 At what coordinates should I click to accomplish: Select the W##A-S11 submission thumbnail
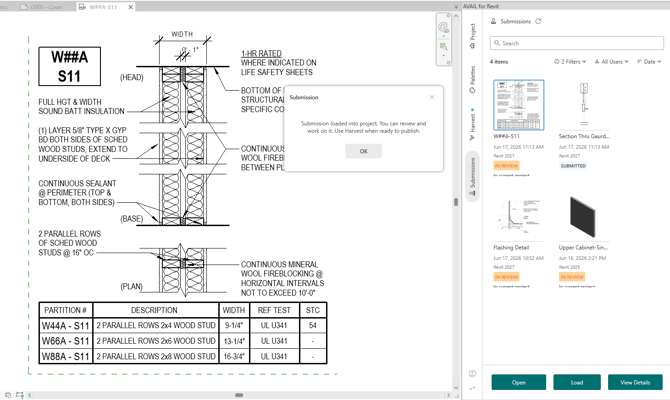(x=518, y=105)
